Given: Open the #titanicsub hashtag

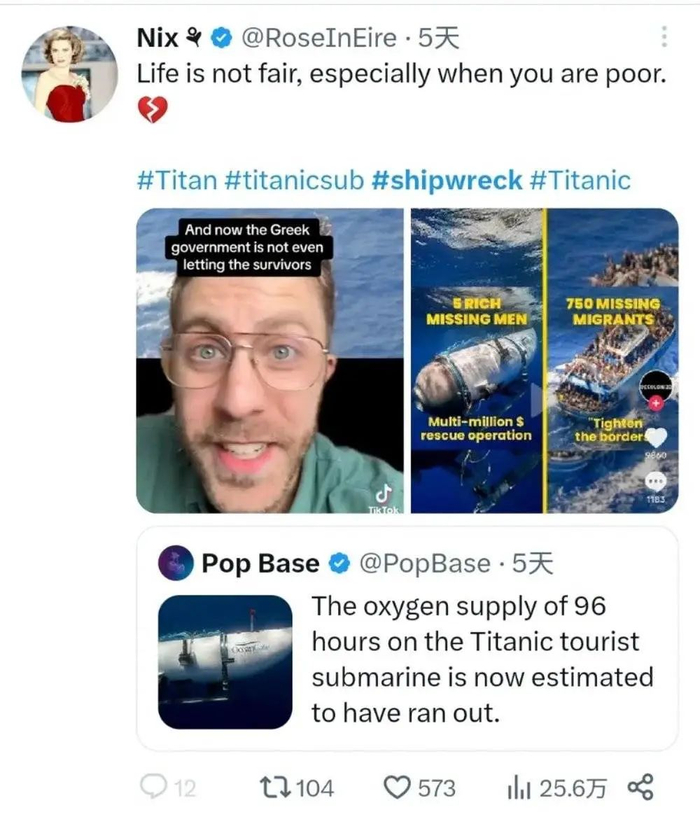Looking at the screenshot, I should [x=294, y=180].
